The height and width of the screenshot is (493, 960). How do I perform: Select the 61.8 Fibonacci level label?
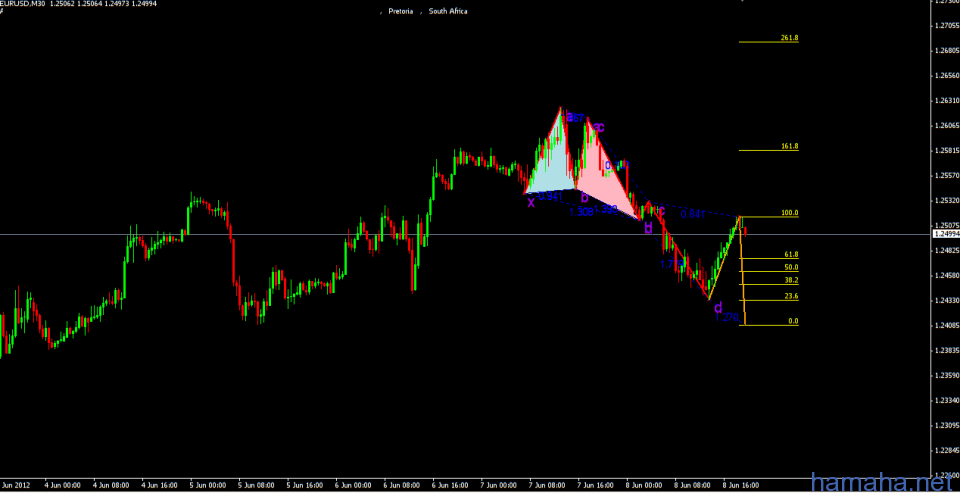[791, 254]
